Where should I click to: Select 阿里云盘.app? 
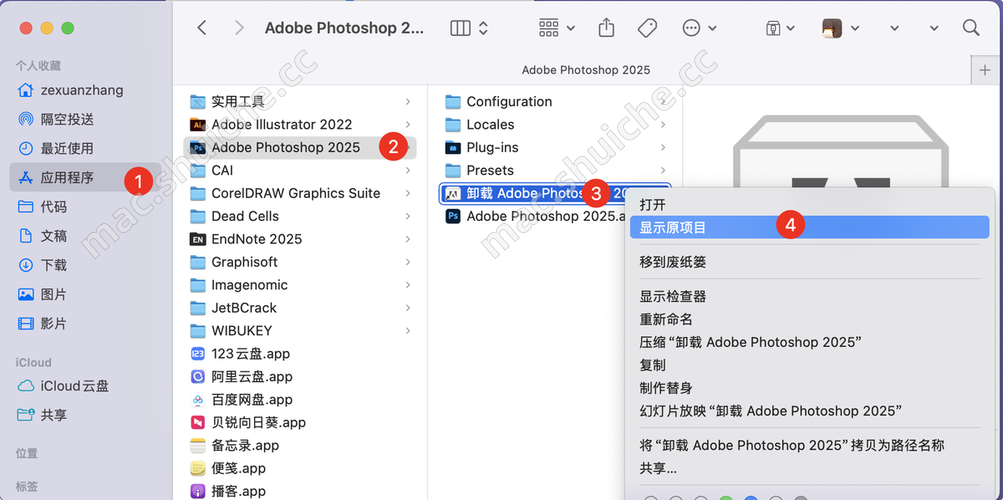(300, 377)
